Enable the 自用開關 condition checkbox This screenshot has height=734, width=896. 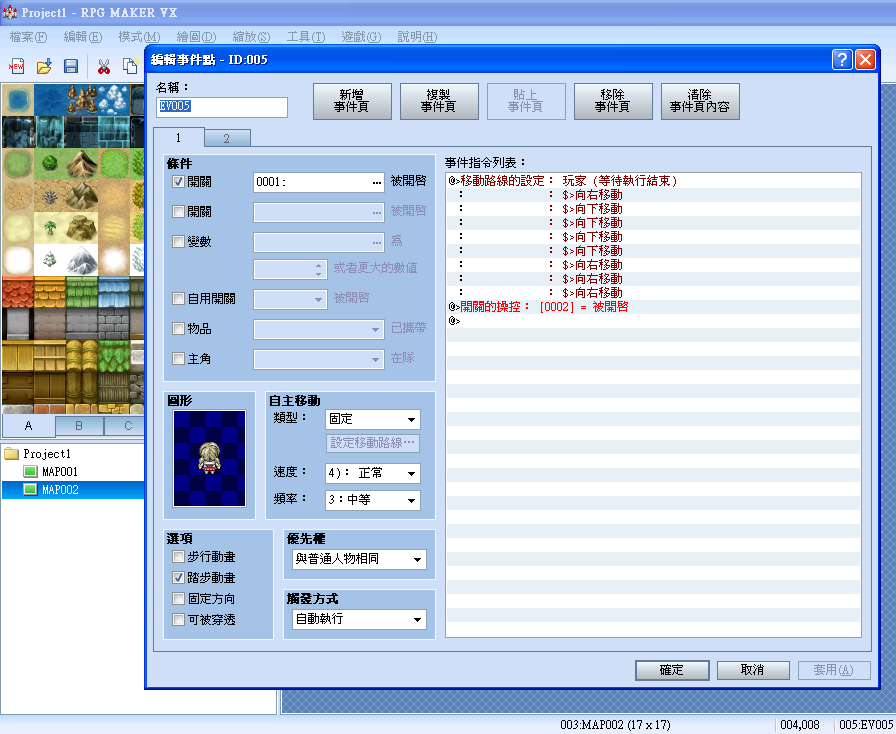pos(178,298)
